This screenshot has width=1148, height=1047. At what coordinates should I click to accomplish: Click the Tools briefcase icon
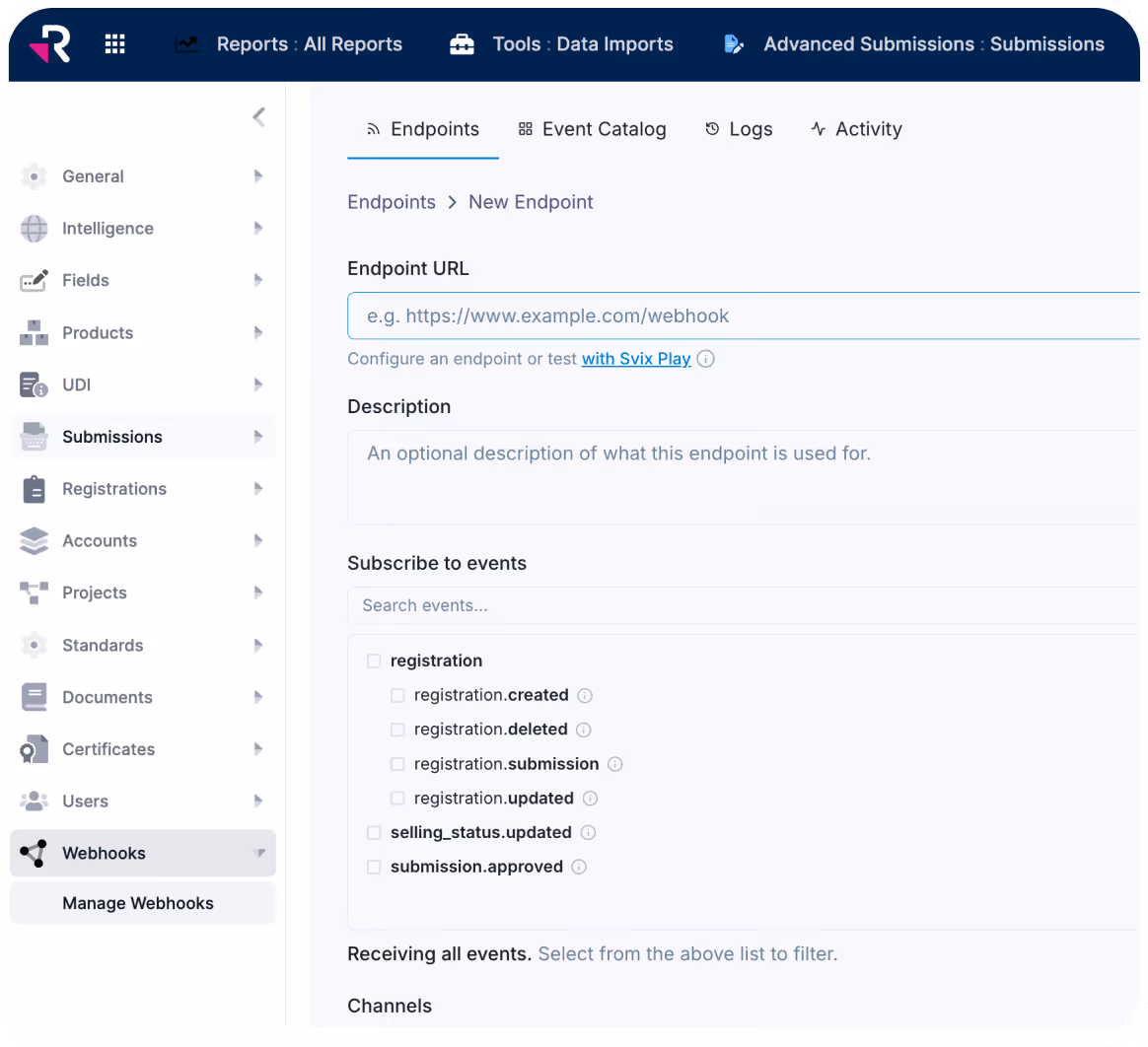(x=462, y=44)
